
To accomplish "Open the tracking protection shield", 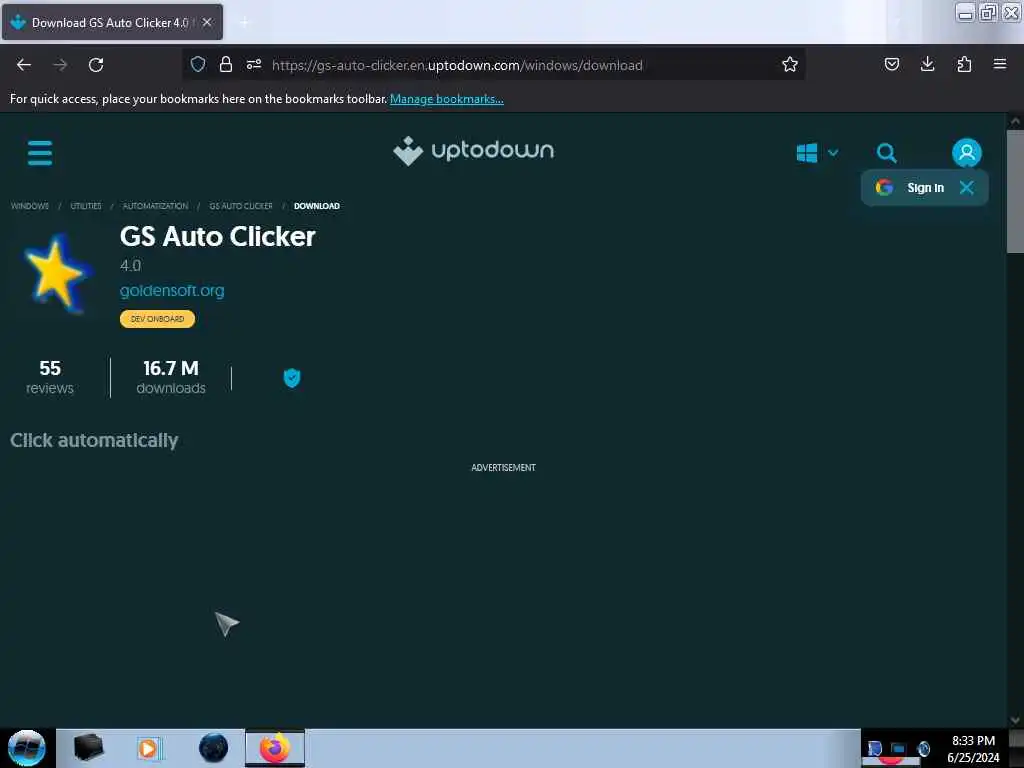I will (198, 64).
